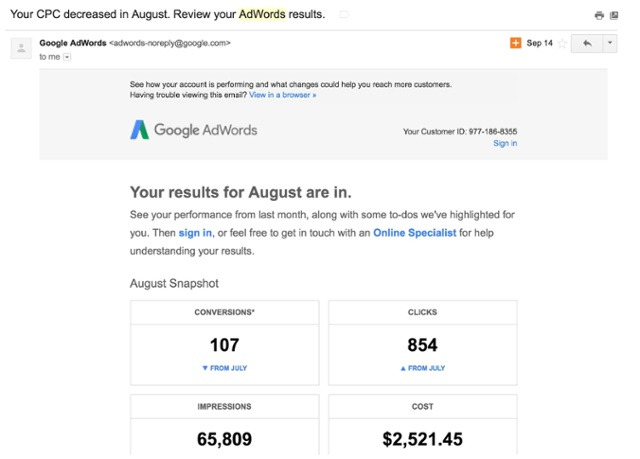Click the sender avatar placeholder
Screen dimensions: 640x459
tap(21, 49)
